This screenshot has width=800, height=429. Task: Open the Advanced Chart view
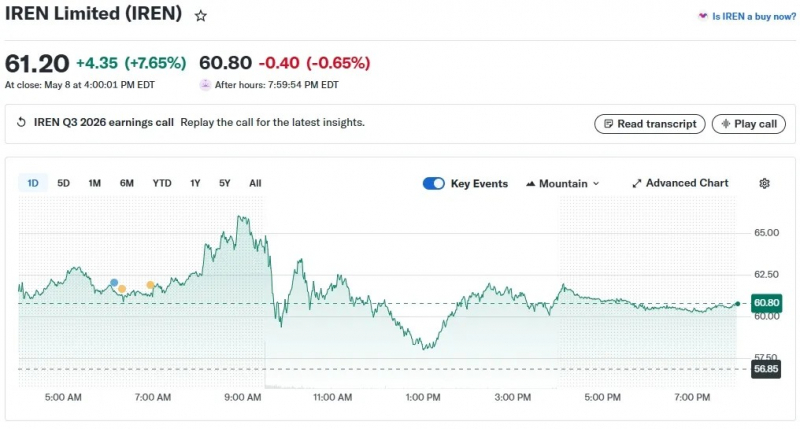pyautogui.click(x=680, y=183)
